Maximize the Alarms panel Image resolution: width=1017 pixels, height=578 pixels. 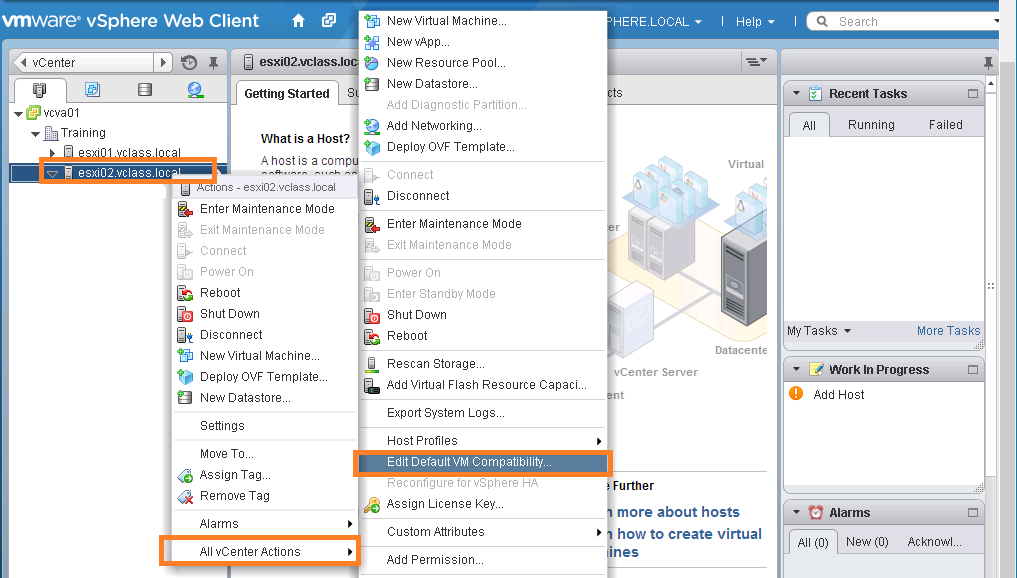coord(973,512)
